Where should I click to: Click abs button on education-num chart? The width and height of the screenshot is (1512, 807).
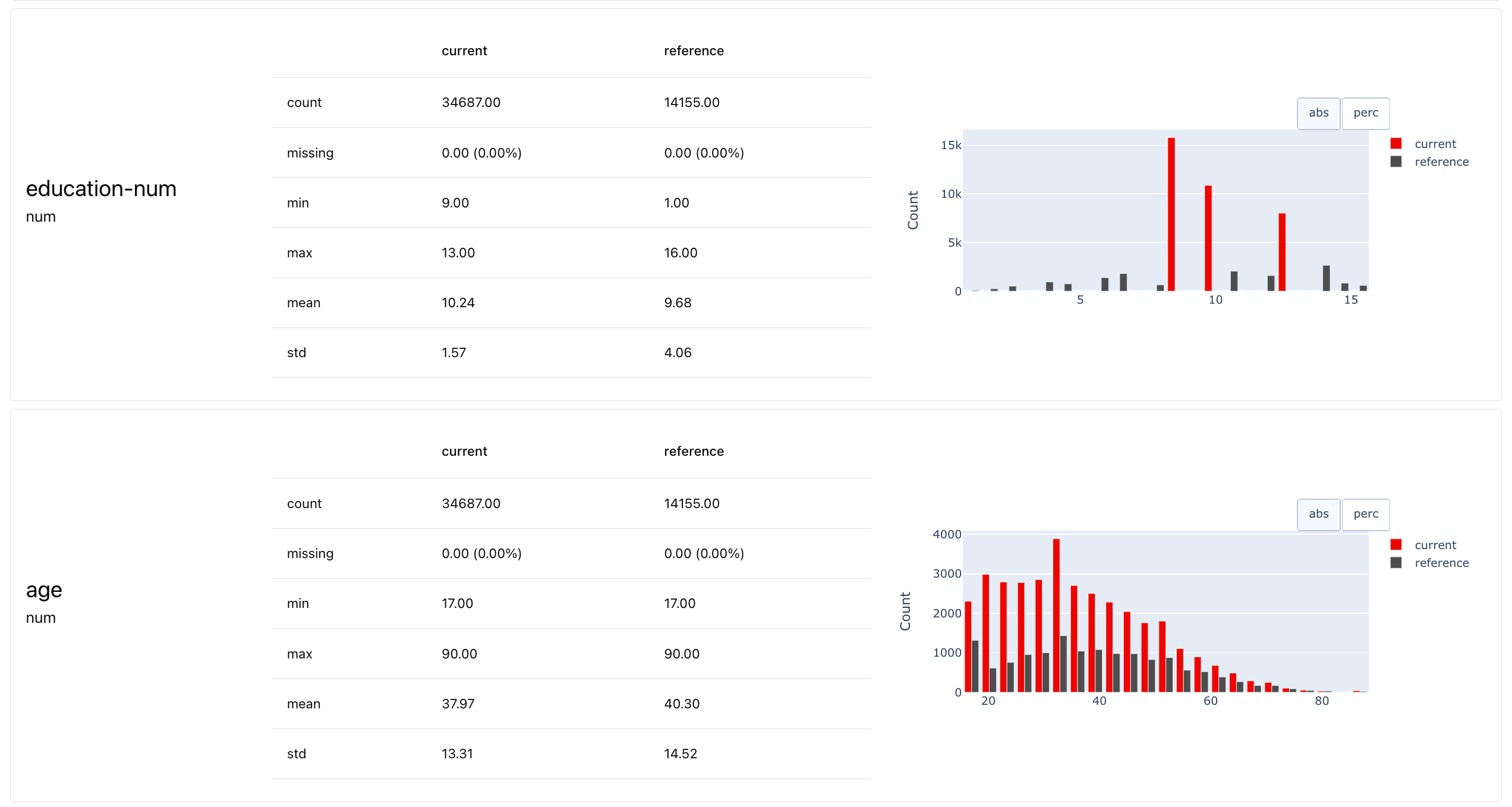(x=1318, y=113)
